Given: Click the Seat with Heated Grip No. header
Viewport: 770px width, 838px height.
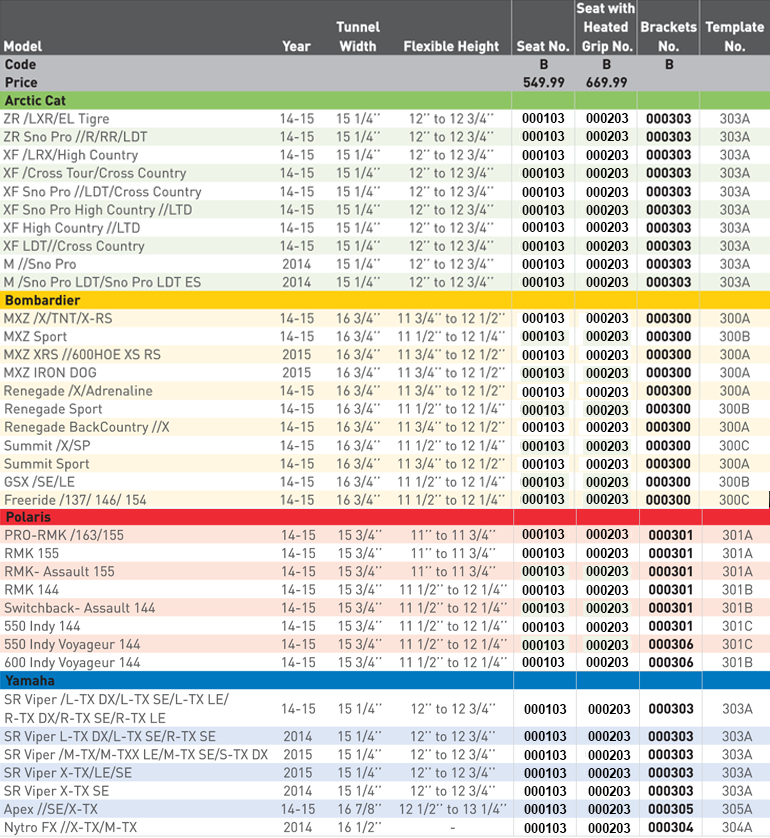Looking at the screenshot, I should (606, 27).
